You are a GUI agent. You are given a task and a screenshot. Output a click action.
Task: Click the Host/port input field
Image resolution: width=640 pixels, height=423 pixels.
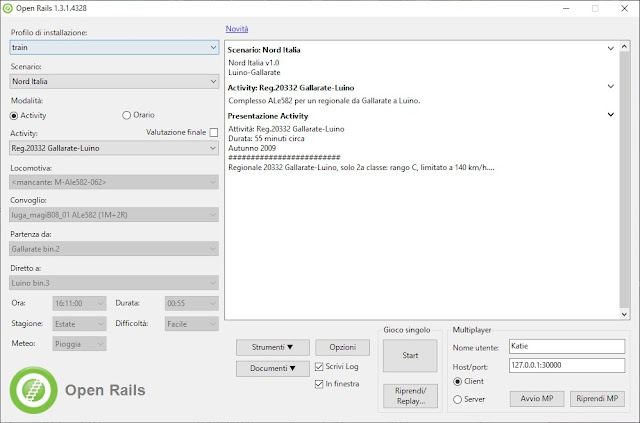567,365
